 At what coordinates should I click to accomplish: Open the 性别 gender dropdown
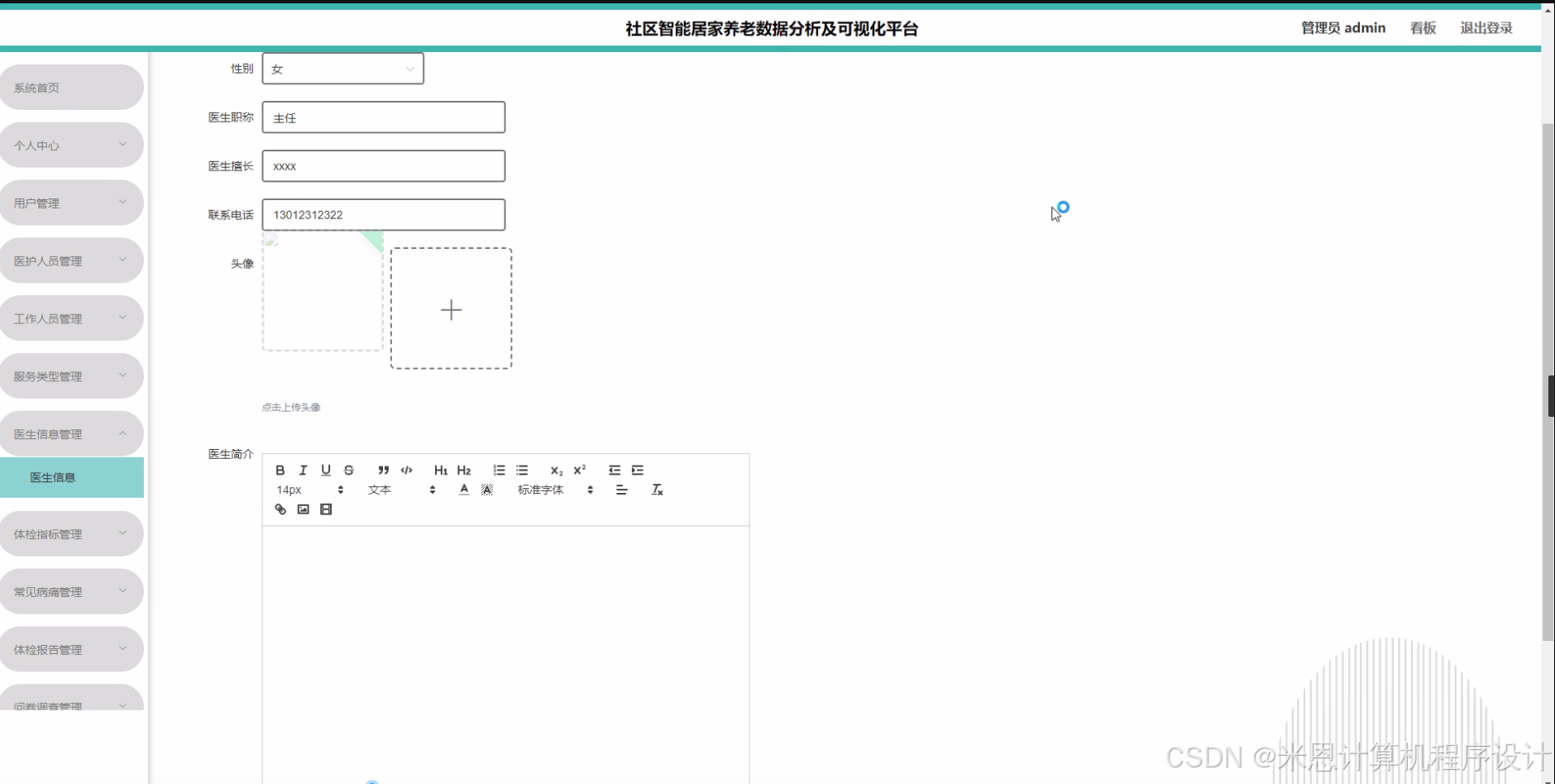pos(342,69)
